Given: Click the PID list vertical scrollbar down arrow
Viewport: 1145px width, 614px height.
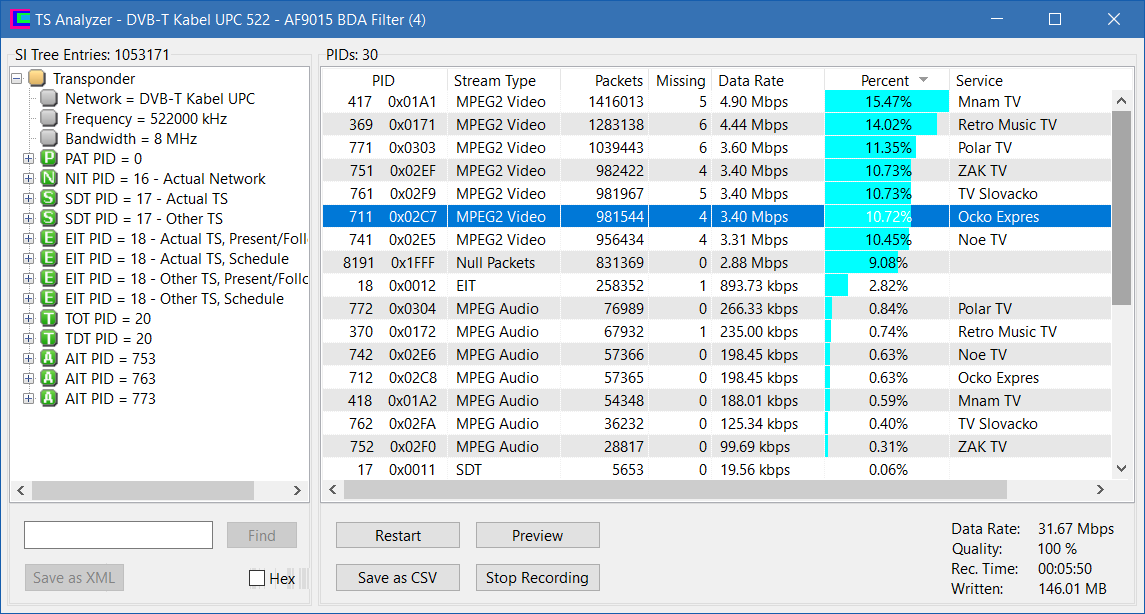Looking at the screenshot, I should [x=1122, y=469].
